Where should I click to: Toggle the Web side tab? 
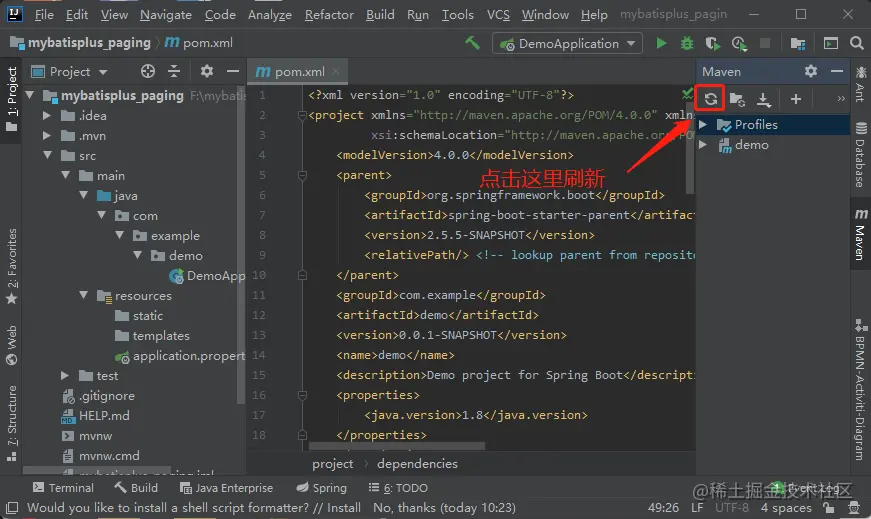pyautogui.click(x=12, y=345)
